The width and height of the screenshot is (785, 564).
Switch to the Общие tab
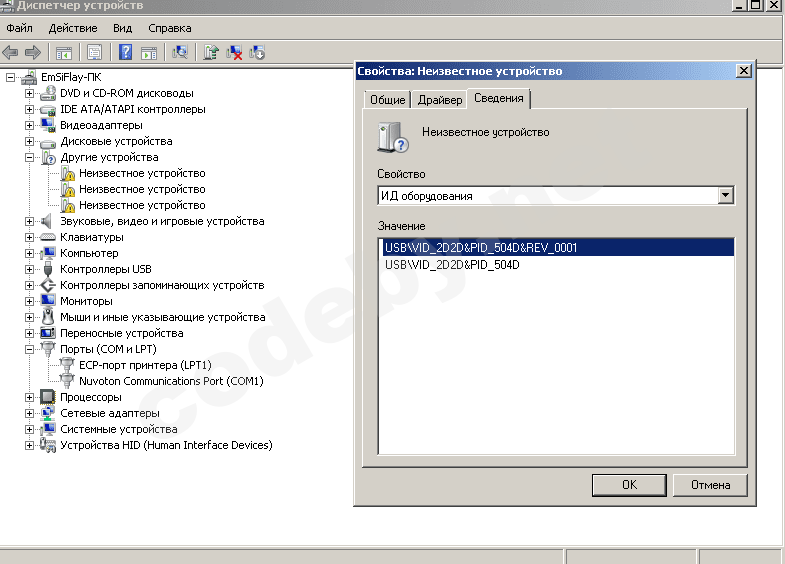click(x=387, y=100)
